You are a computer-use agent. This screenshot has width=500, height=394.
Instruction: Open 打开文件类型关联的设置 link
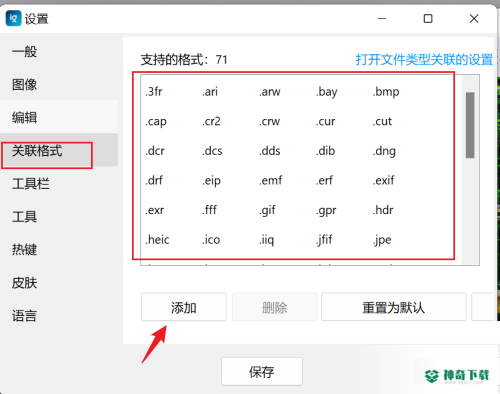424,60
